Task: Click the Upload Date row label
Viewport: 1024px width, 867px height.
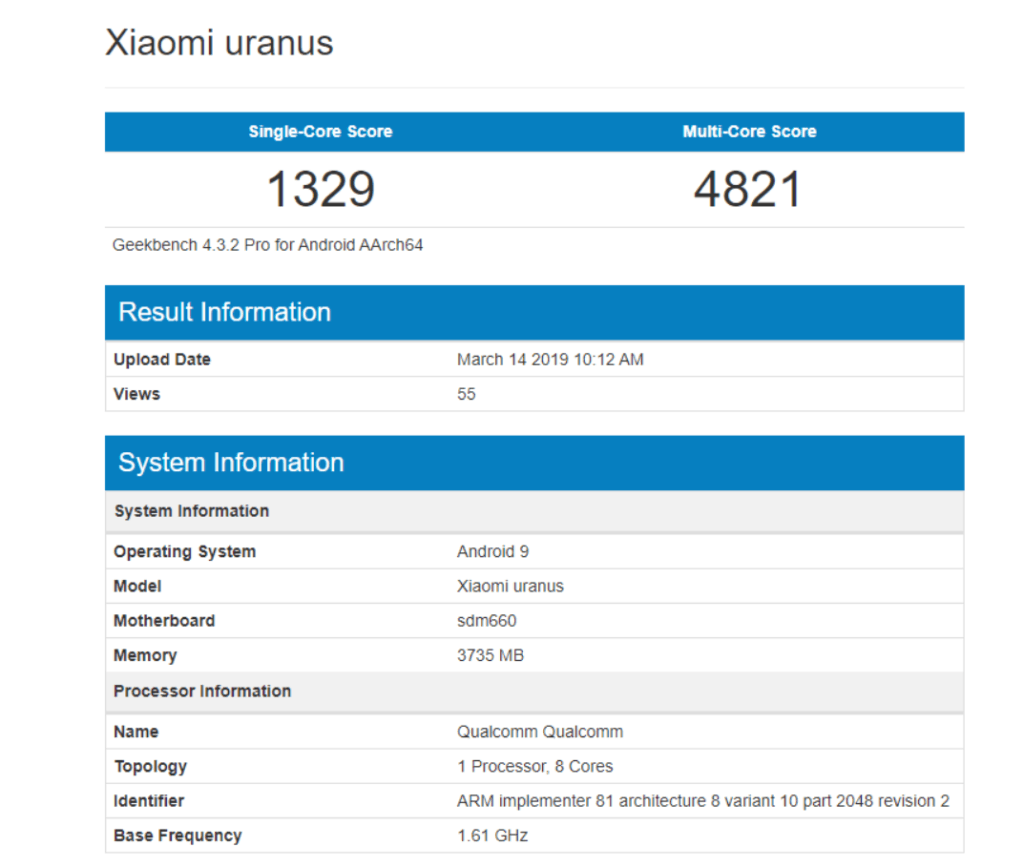Action: coord(162,360)
